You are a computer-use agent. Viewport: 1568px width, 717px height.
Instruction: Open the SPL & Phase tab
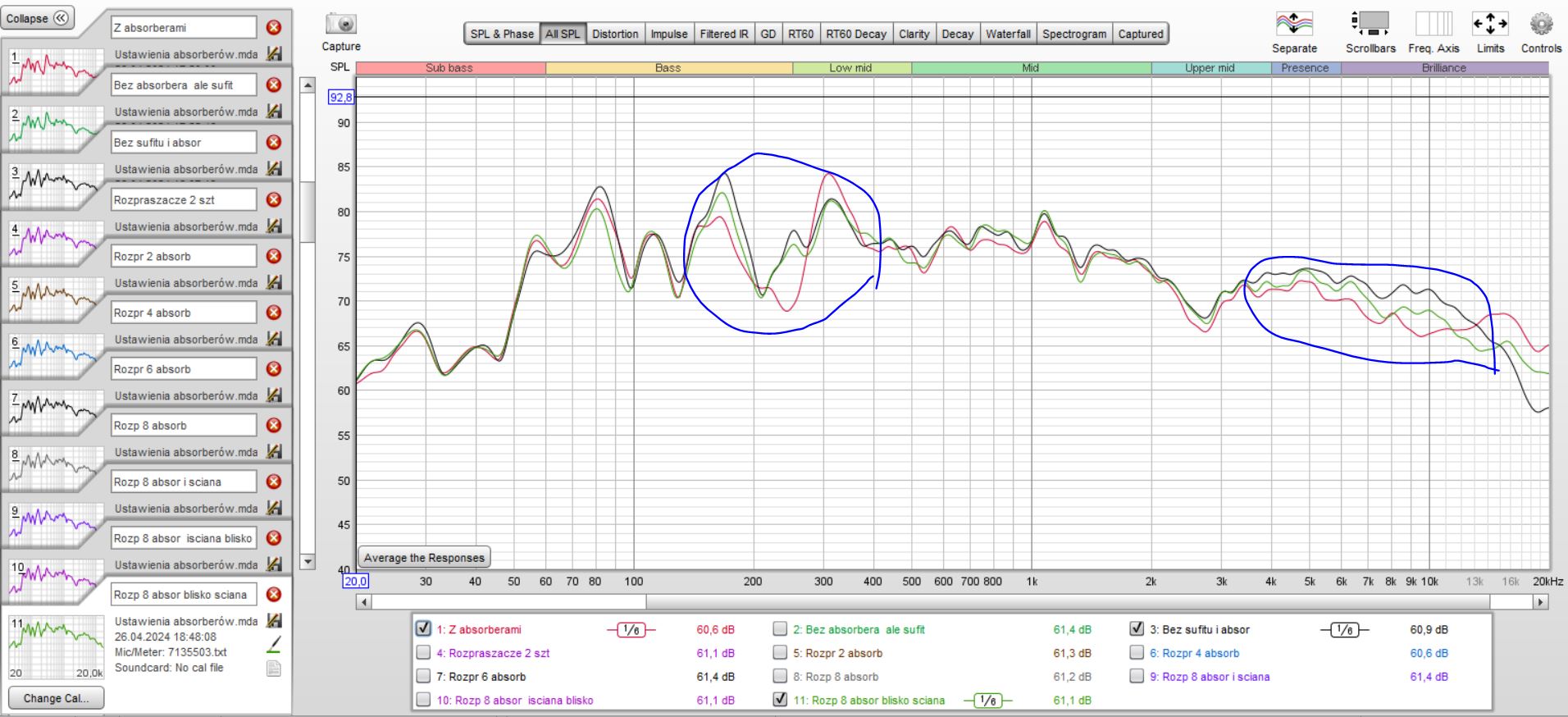pos(501,34)
